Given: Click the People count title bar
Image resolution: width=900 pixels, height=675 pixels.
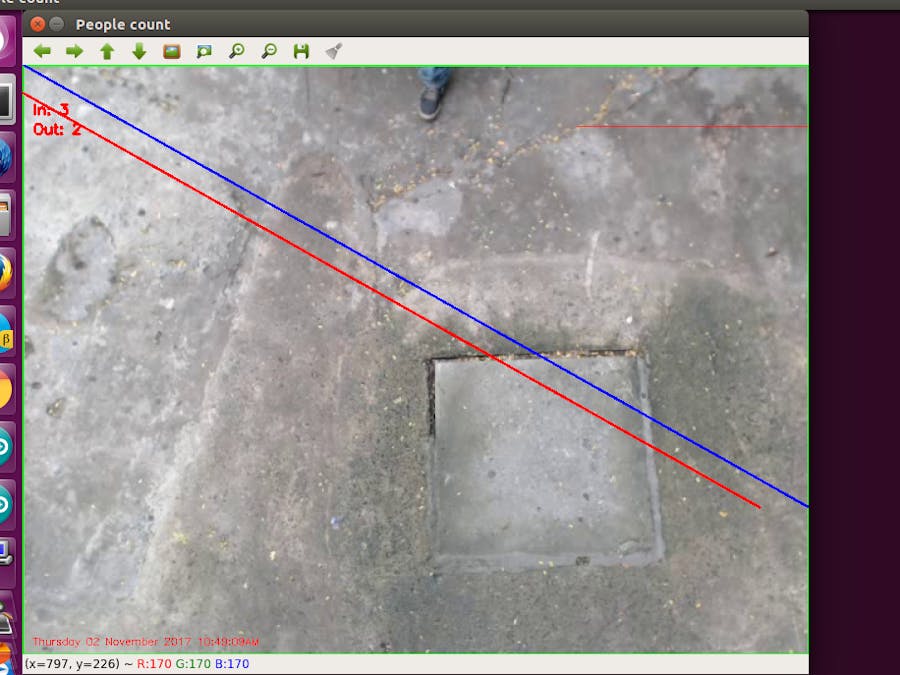Looking at the screenshot, I should pyautogui.click(x=120, y=24).
